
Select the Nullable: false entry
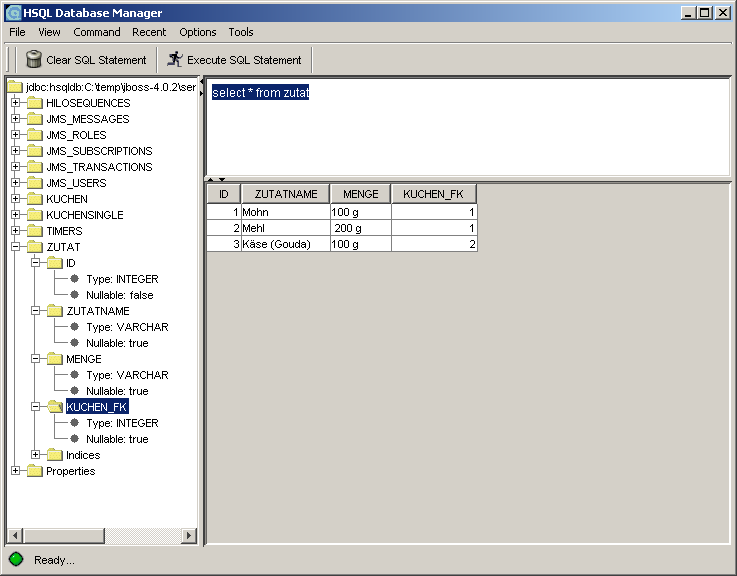click(119, 295)
